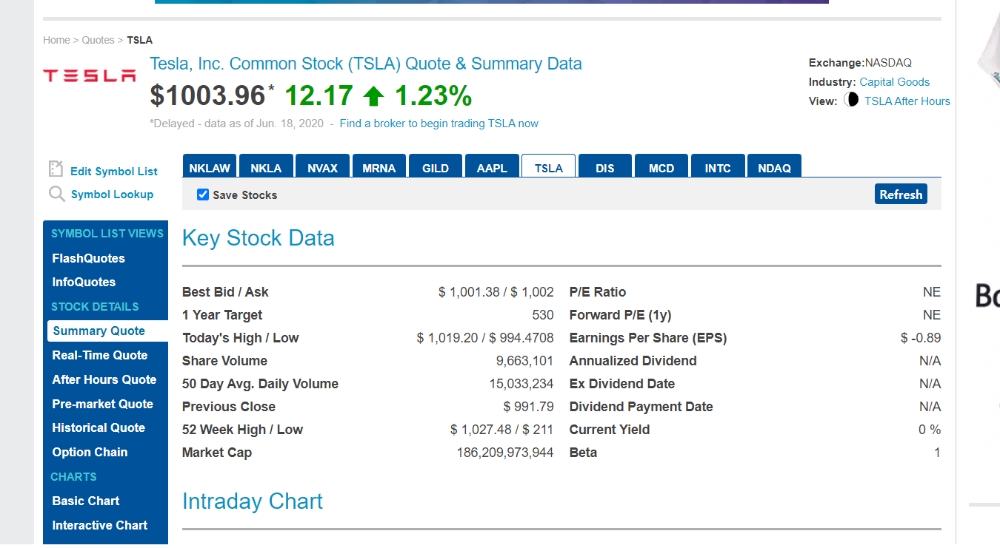Click the P/E Ratio label
Screen dimensions: 1000x548
tap(598, 292)
